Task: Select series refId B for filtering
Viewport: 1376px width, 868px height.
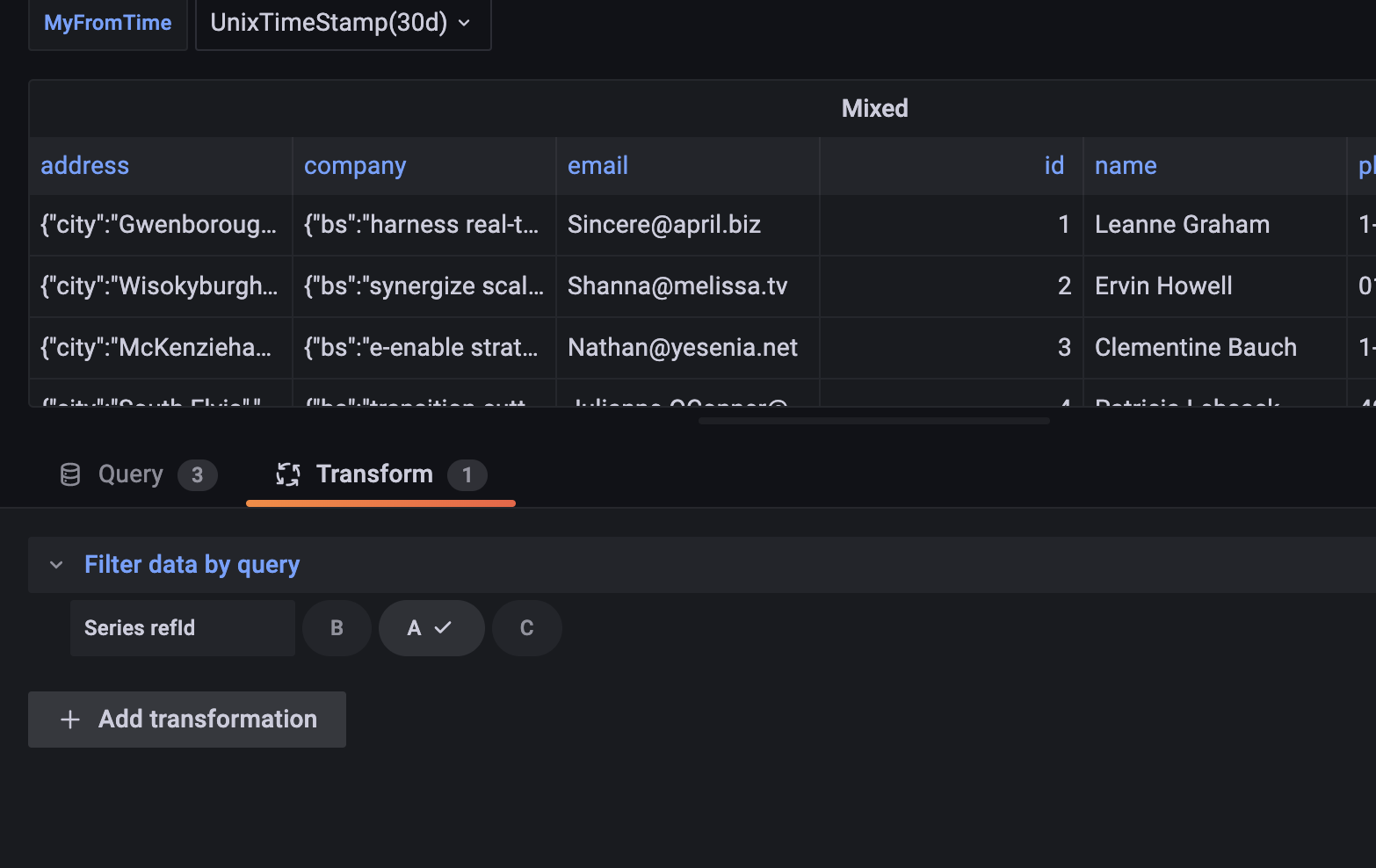Action: click(x=337, y=627)
